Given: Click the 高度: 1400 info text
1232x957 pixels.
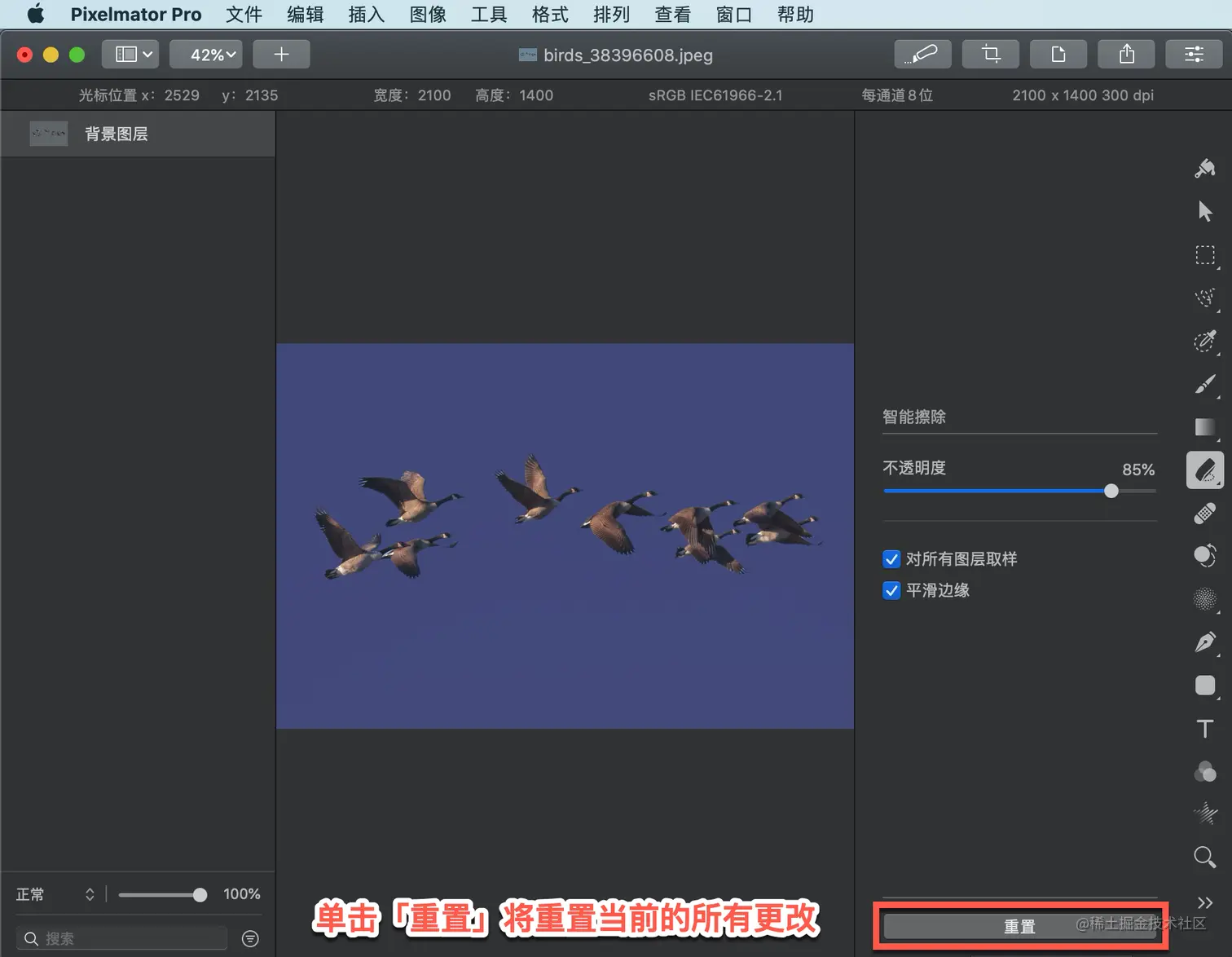Looking at the screenshot, I should [514, 95].
